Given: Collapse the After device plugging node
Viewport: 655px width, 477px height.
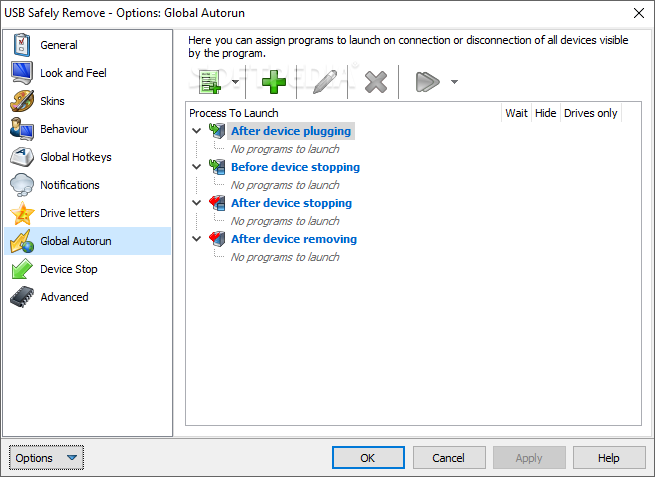Looking at the screenshot, I should point(196,131).
